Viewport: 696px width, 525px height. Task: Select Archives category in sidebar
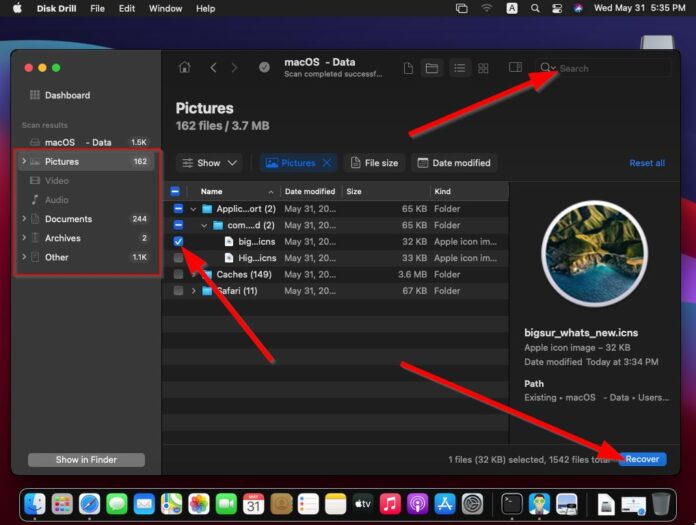pyautogui.click(x=88, y=238)
